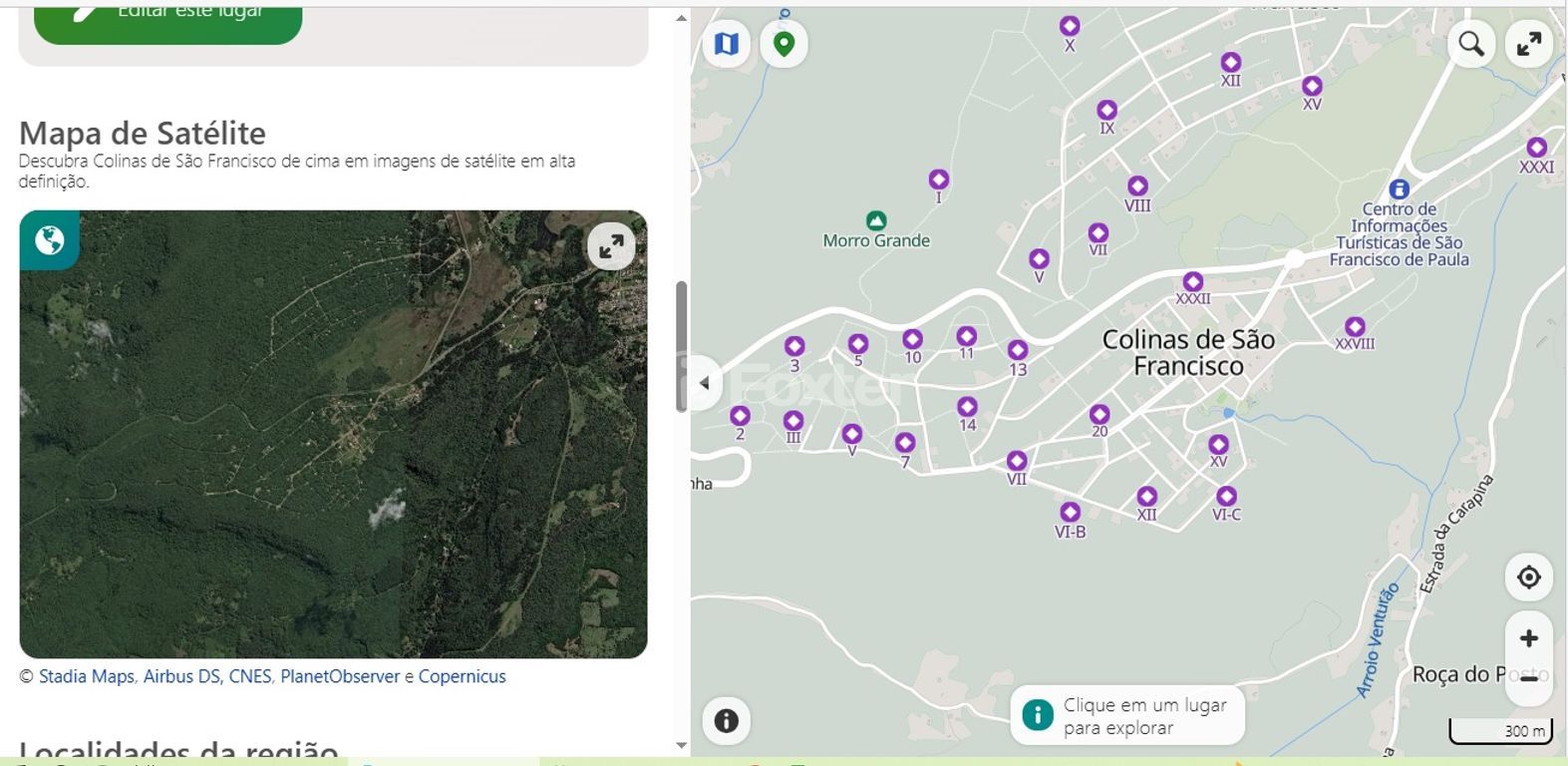Open the Airbus DS link

coord(180,676)
